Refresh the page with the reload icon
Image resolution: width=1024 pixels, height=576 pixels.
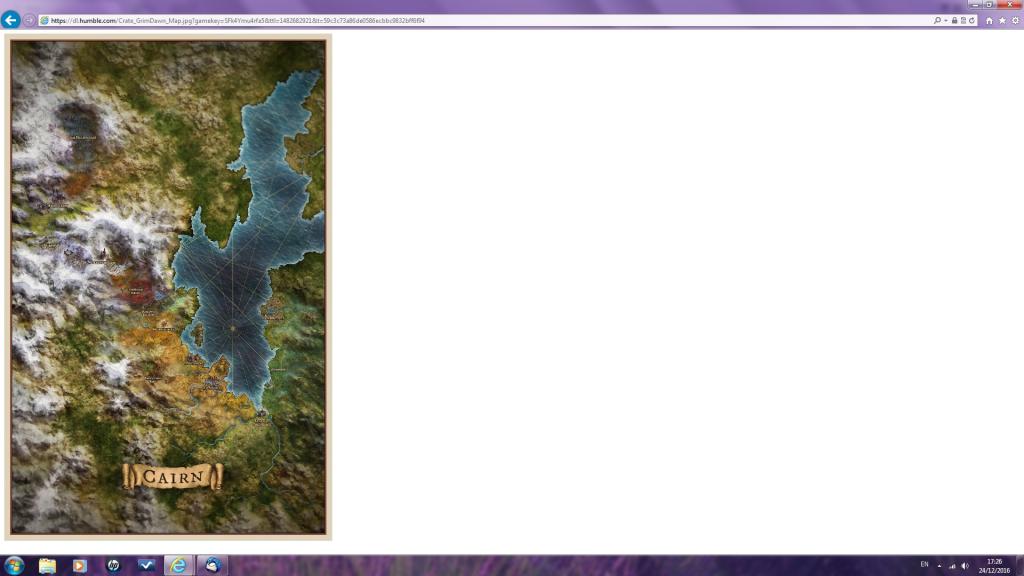[x=971, y=20]
